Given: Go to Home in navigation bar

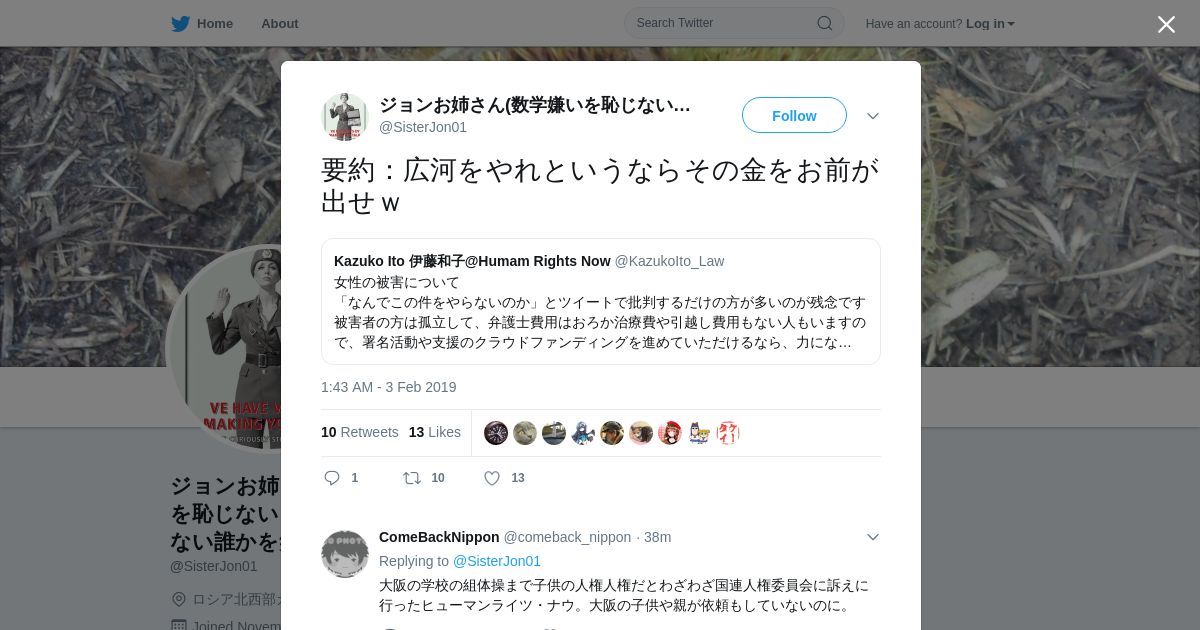Looking at the screenshot, I should pyautogui.click(x=215, y=23).
